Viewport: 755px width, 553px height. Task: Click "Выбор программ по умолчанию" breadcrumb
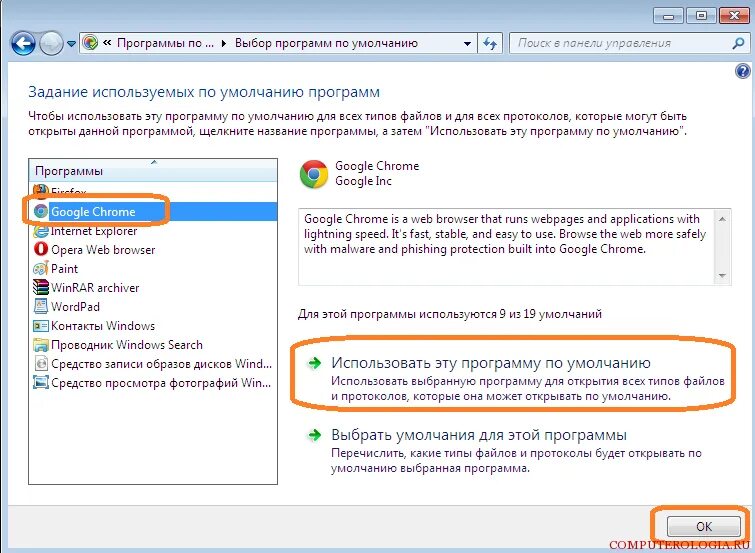pyautogui.click(x=326, y=43)
